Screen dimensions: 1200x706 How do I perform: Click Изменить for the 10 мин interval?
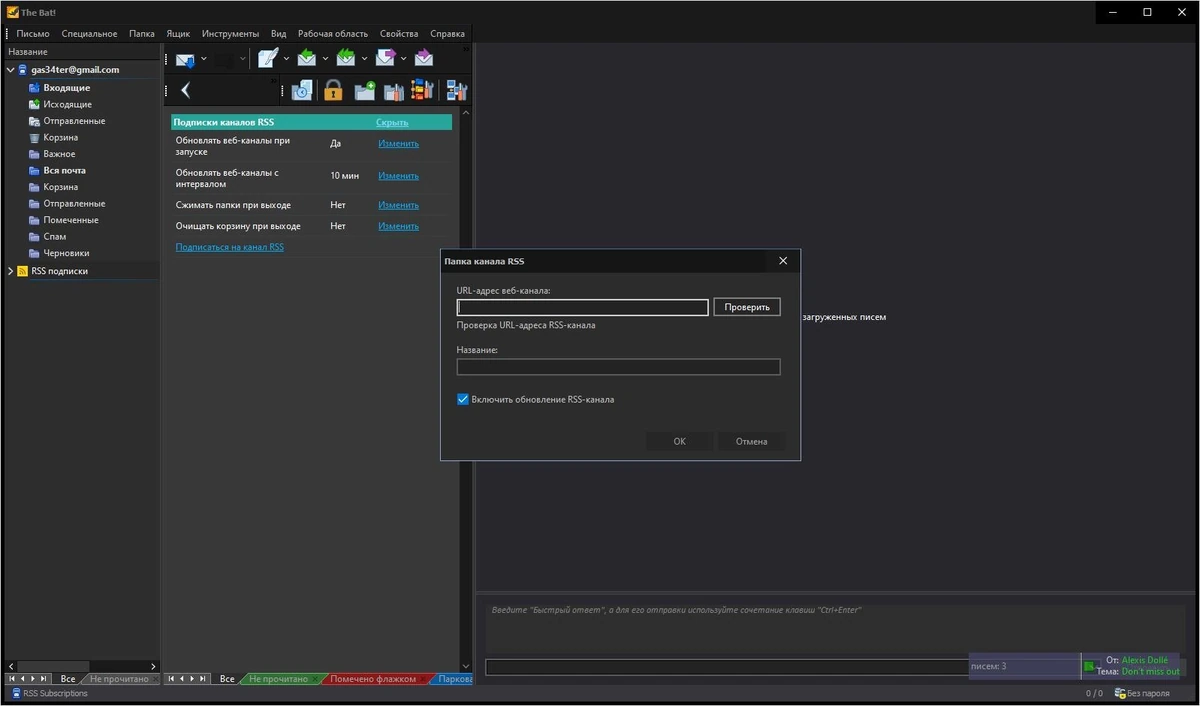(x=398, y=175)
